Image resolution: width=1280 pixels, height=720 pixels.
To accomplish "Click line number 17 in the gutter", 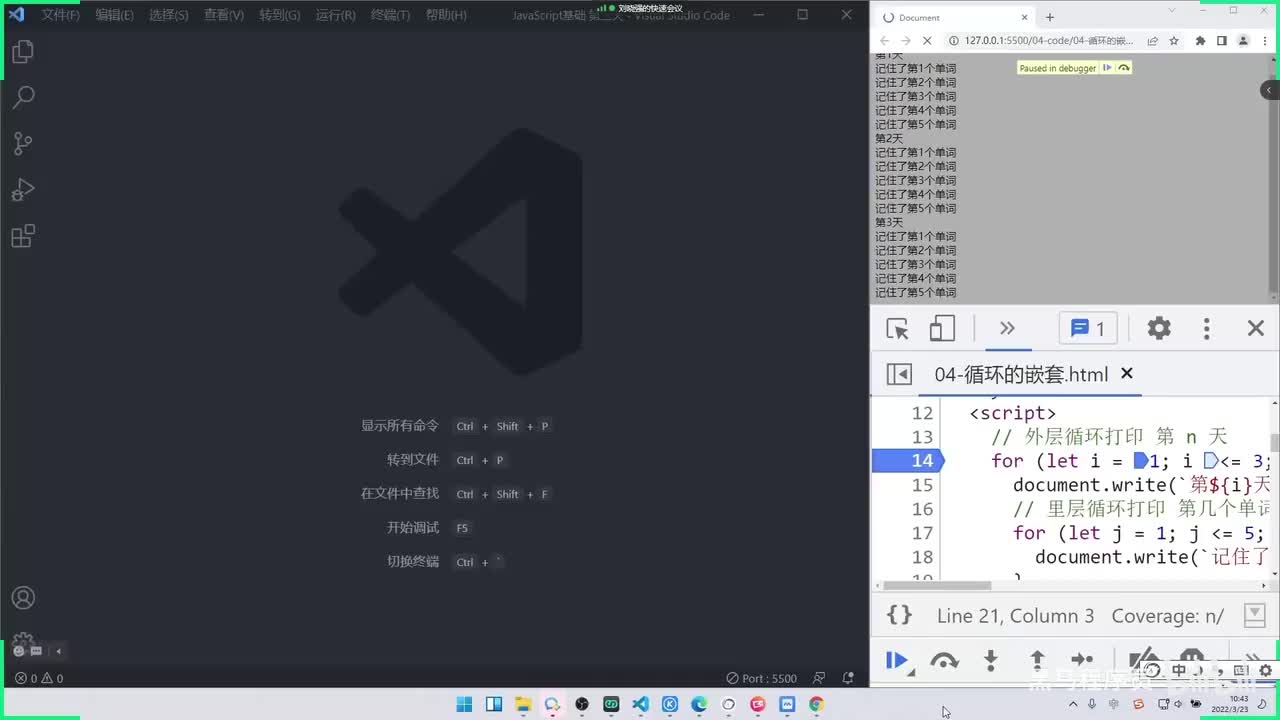I will click(x=922, y=533).
